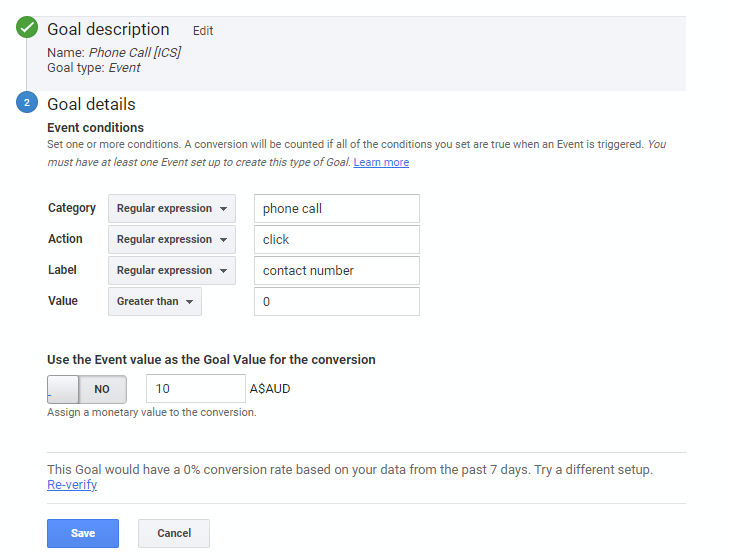Click the Use the Event value heading
This screenshot has width=729, height=556.
pyautogui.click(x=211, y=359)
